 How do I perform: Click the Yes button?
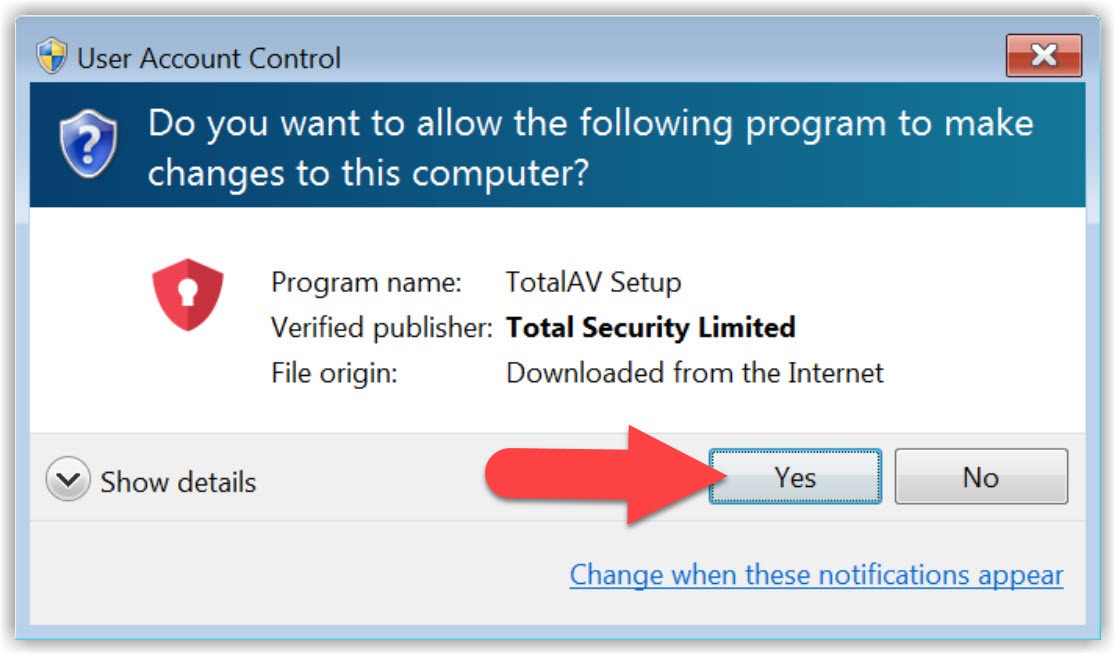click(795, 477)
